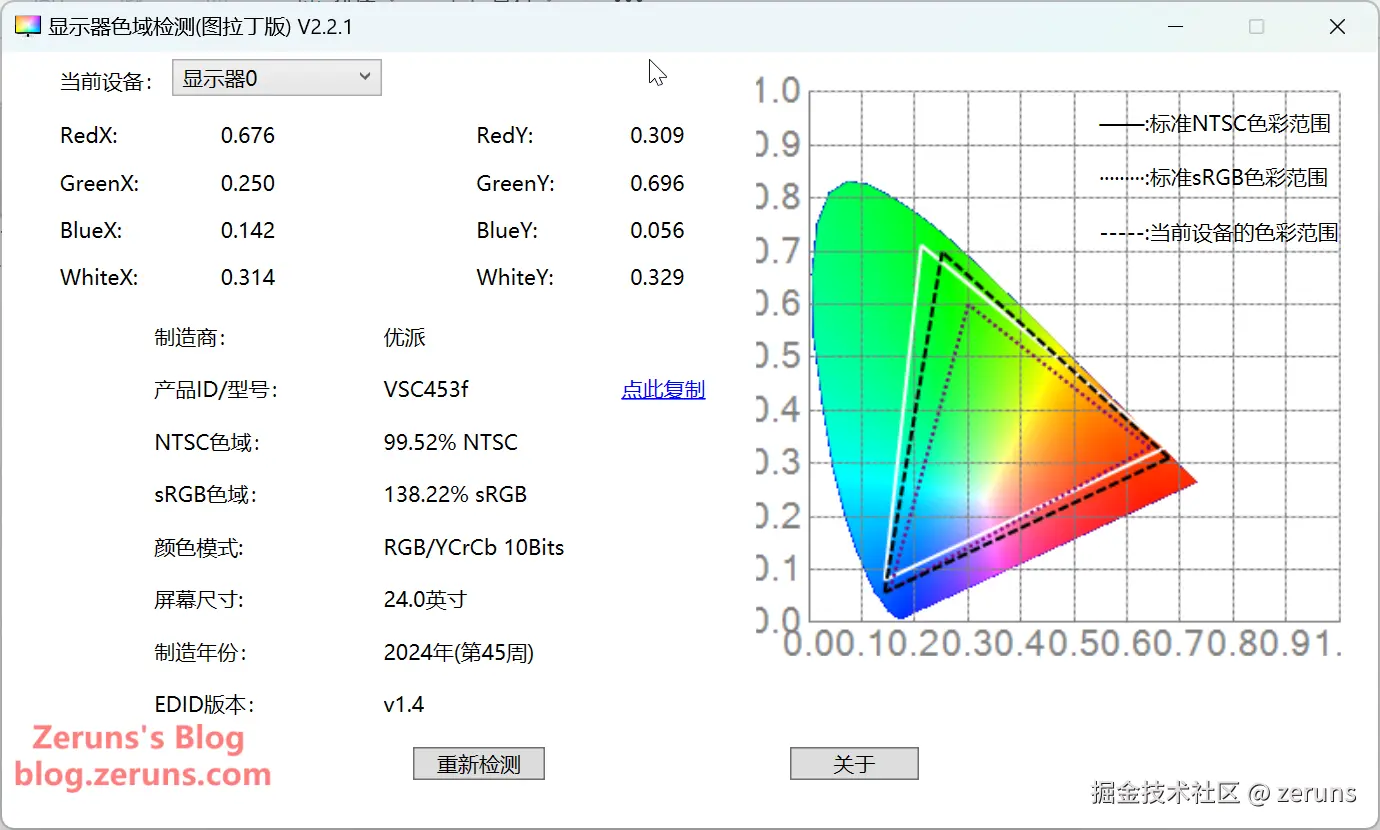Click the disabled maximize window button
The image size is (1380, 830).
click(x=1257, y=27)
